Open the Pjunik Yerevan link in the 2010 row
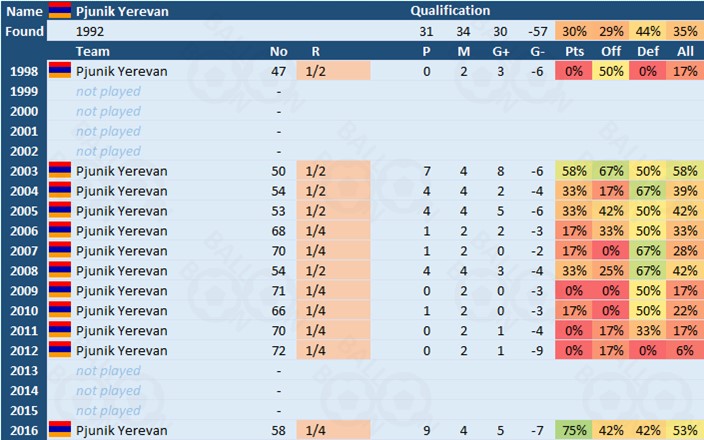Image resolution: width=704 pixels, height=440 pixels. pos(122,311)
